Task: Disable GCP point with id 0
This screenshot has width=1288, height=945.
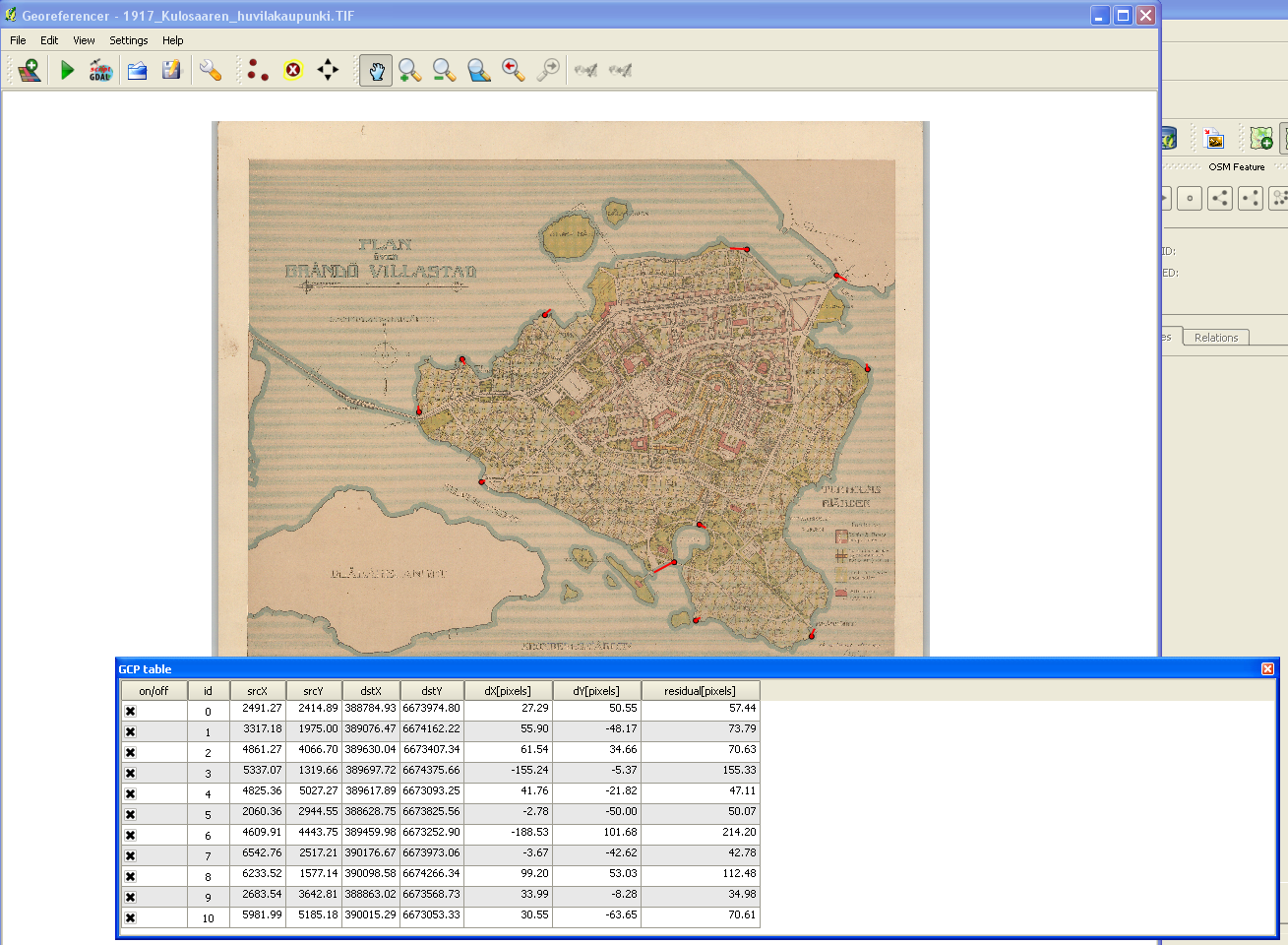Action: click(130, 711)
